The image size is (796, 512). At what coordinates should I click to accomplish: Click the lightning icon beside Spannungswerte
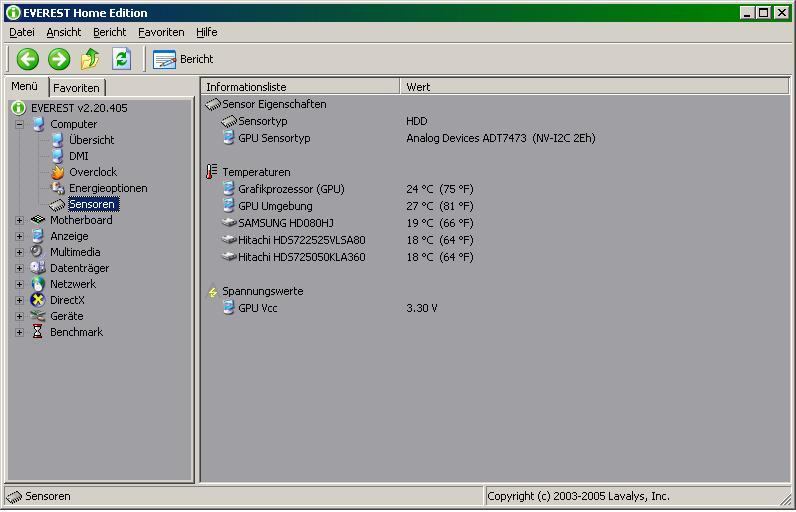click(213, 292)
